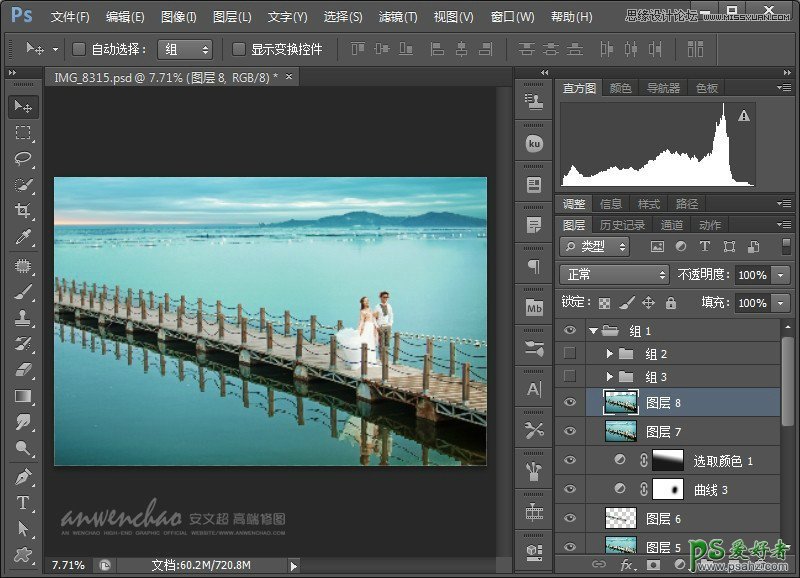This screenshot has height=578, width=800.
Task: Select the Clone Stamp tool
Action: 24,317
